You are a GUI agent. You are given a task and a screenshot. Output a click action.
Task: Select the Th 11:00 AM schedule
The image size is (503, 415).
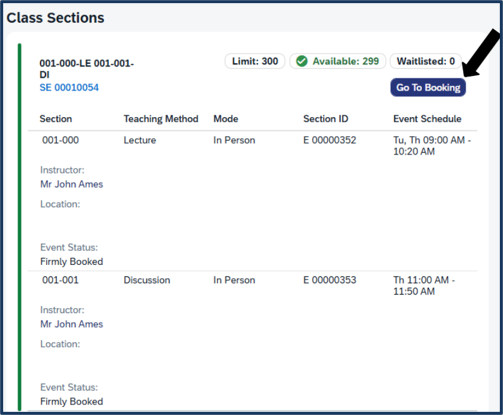click(424, 286)
